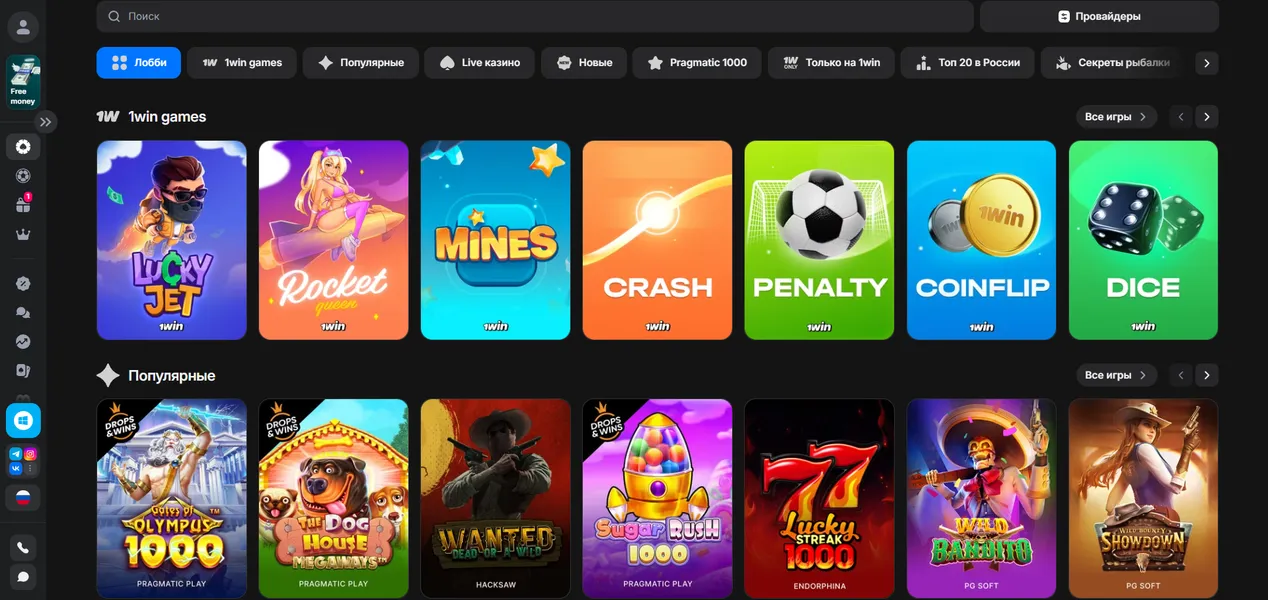Open the Sugar Rush 1000 game thumbnail
The image size is (1268, 600).
(658, 499)
